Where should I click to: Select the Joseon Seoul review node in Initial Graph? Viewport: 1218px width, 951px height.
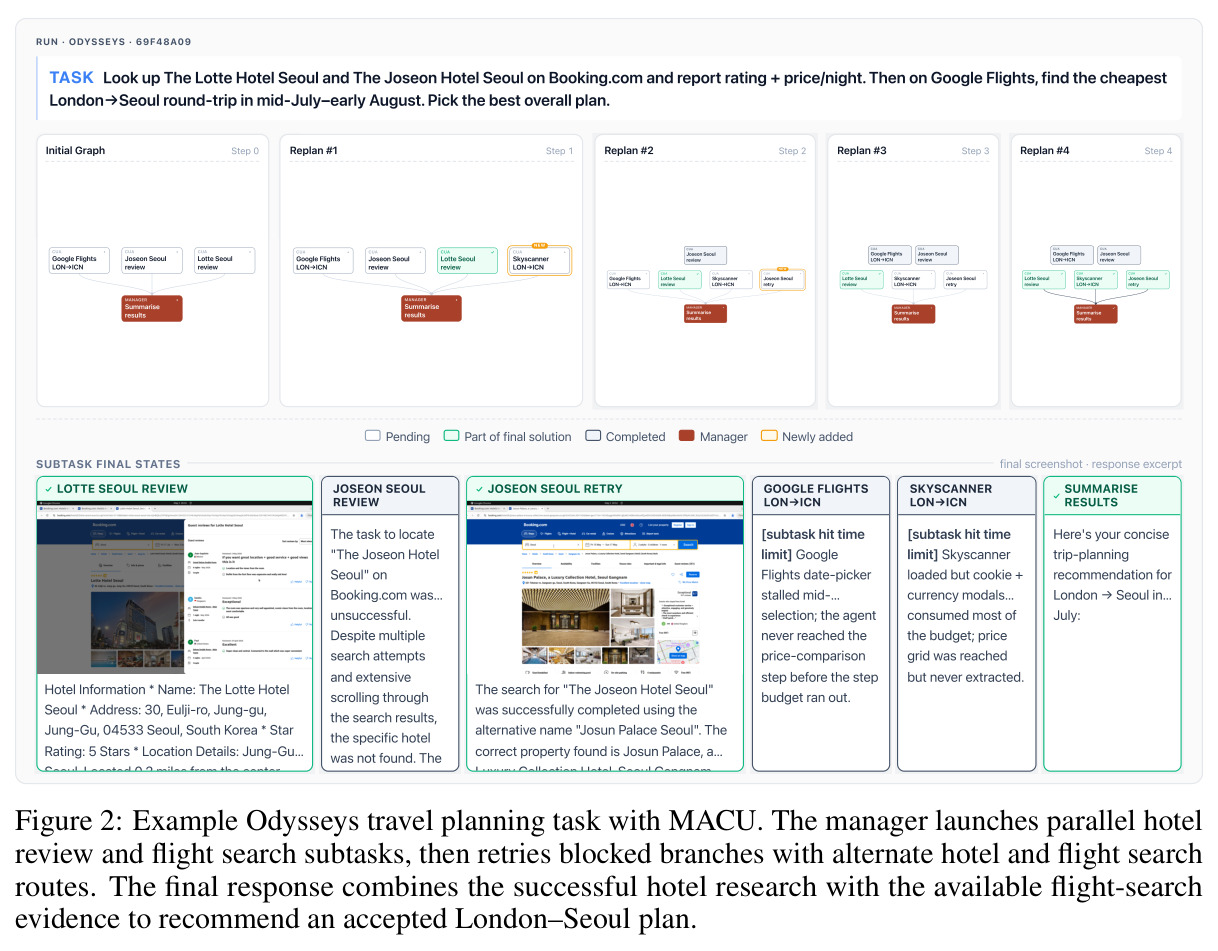[x=151, y=262]
